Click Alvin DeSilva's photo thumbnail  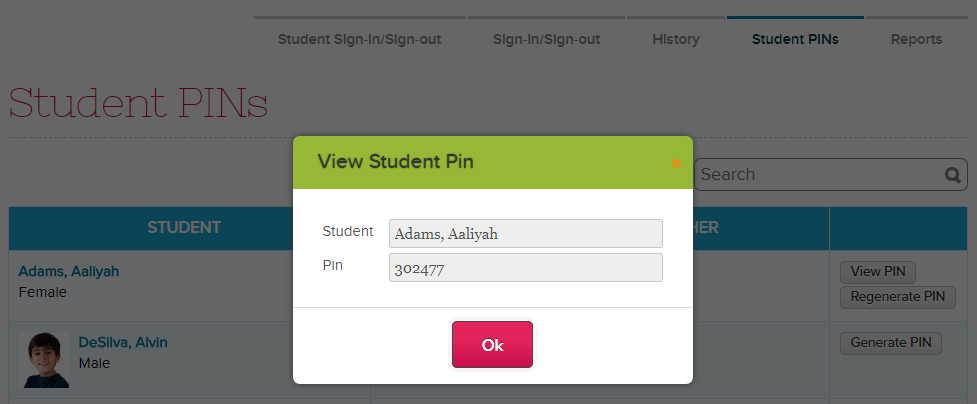44,360
